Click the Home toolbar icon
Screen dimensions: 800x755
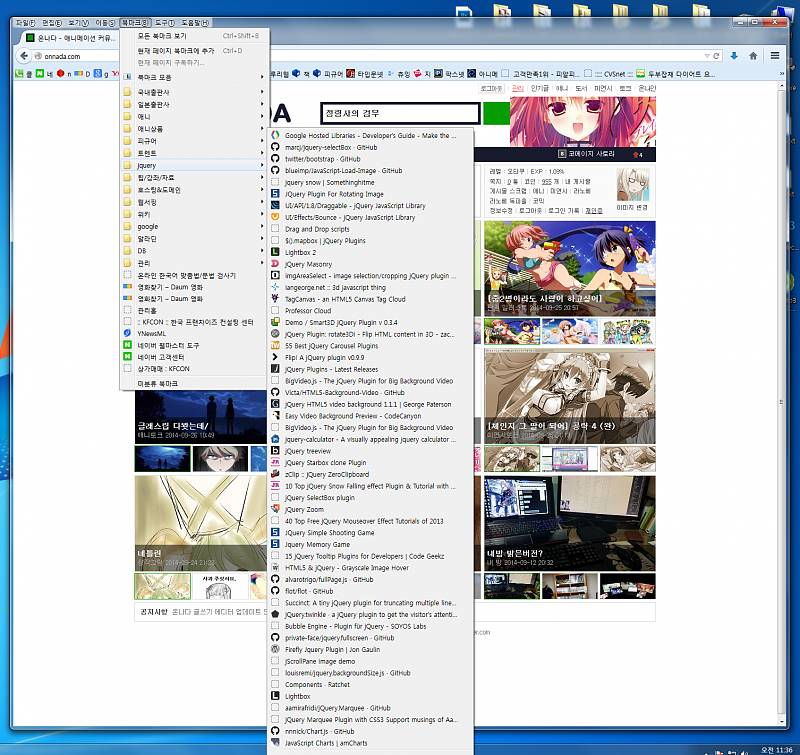coord(755,55)
